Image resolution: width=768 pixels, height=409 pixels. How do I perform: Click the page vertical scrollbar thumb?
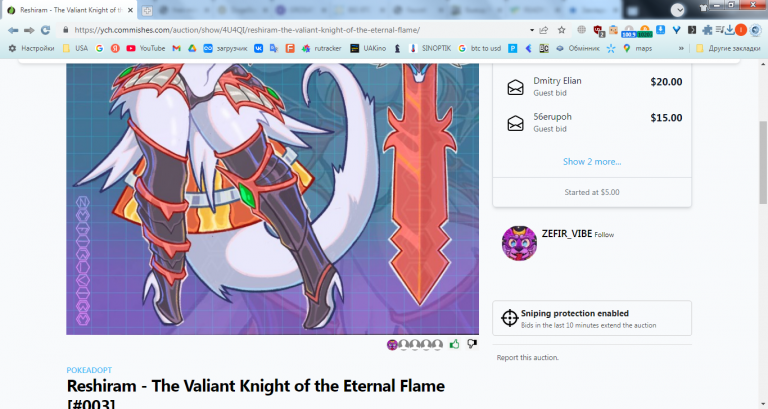coord(763,162)
